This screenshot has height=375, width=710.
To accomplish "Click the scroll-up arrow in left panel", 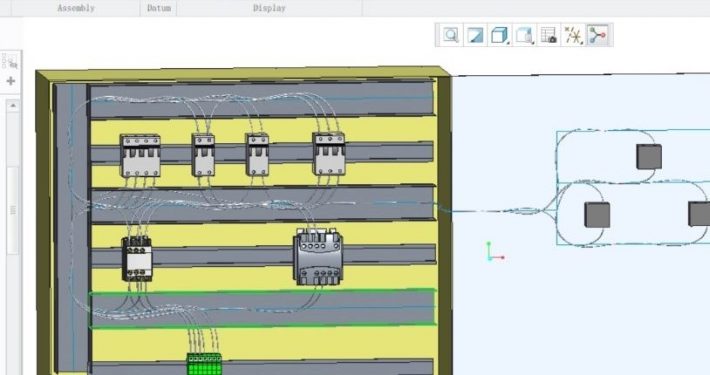I will click(13, 106).
